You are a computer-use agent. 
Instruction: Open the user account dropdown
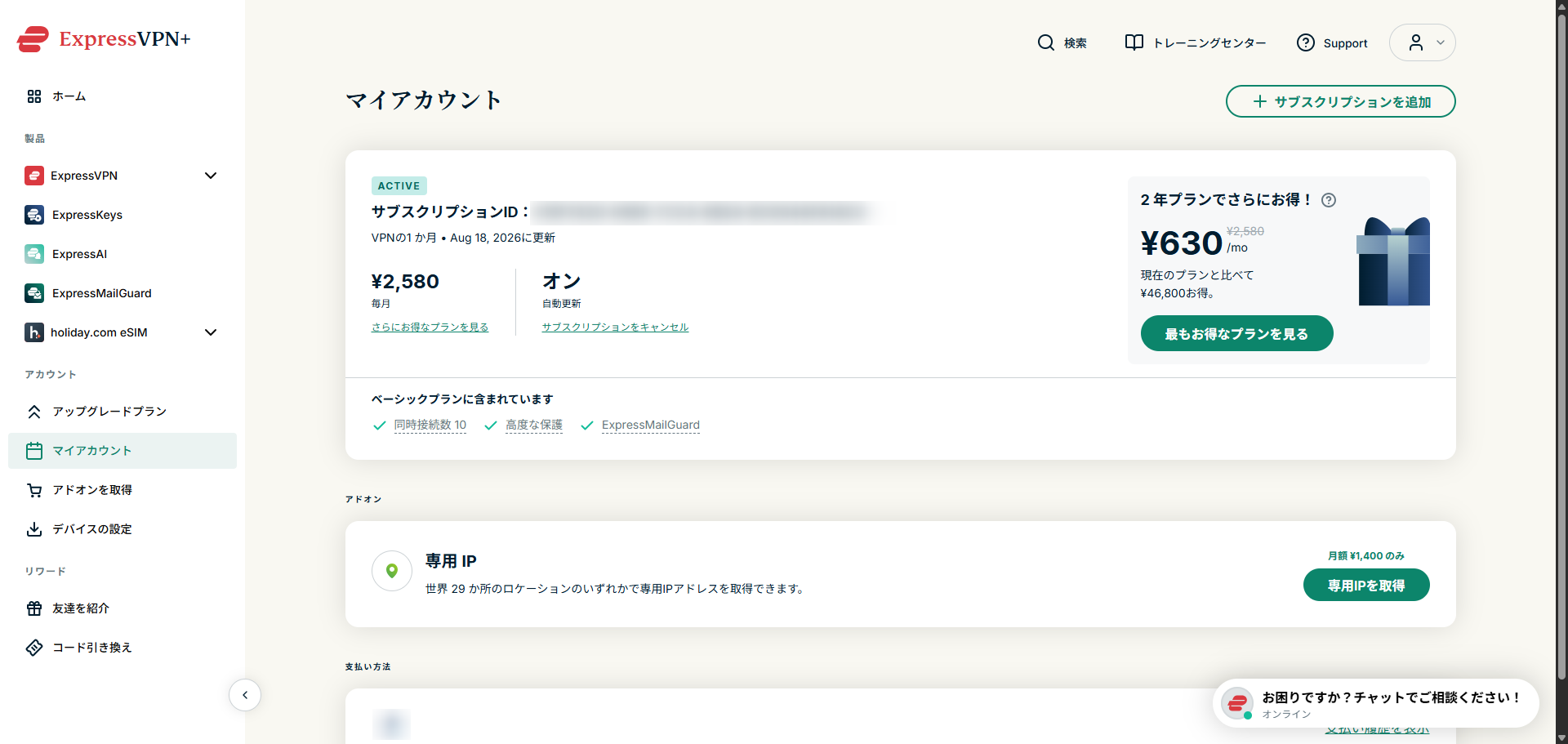[x=1423, y=42]
